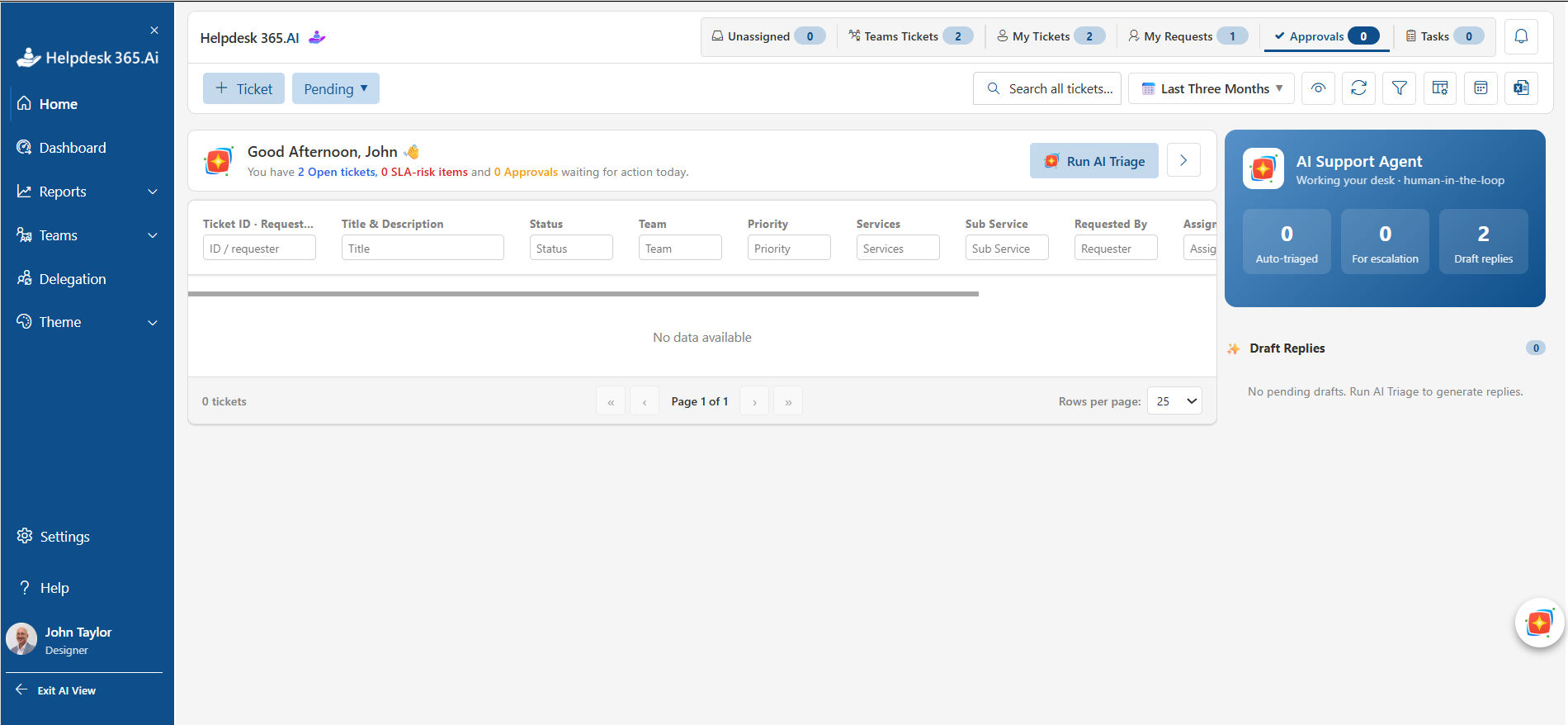Viewport: 1568px width, 725px height.
Task: Open the My Requests tab
Action: pos(1188,36)
